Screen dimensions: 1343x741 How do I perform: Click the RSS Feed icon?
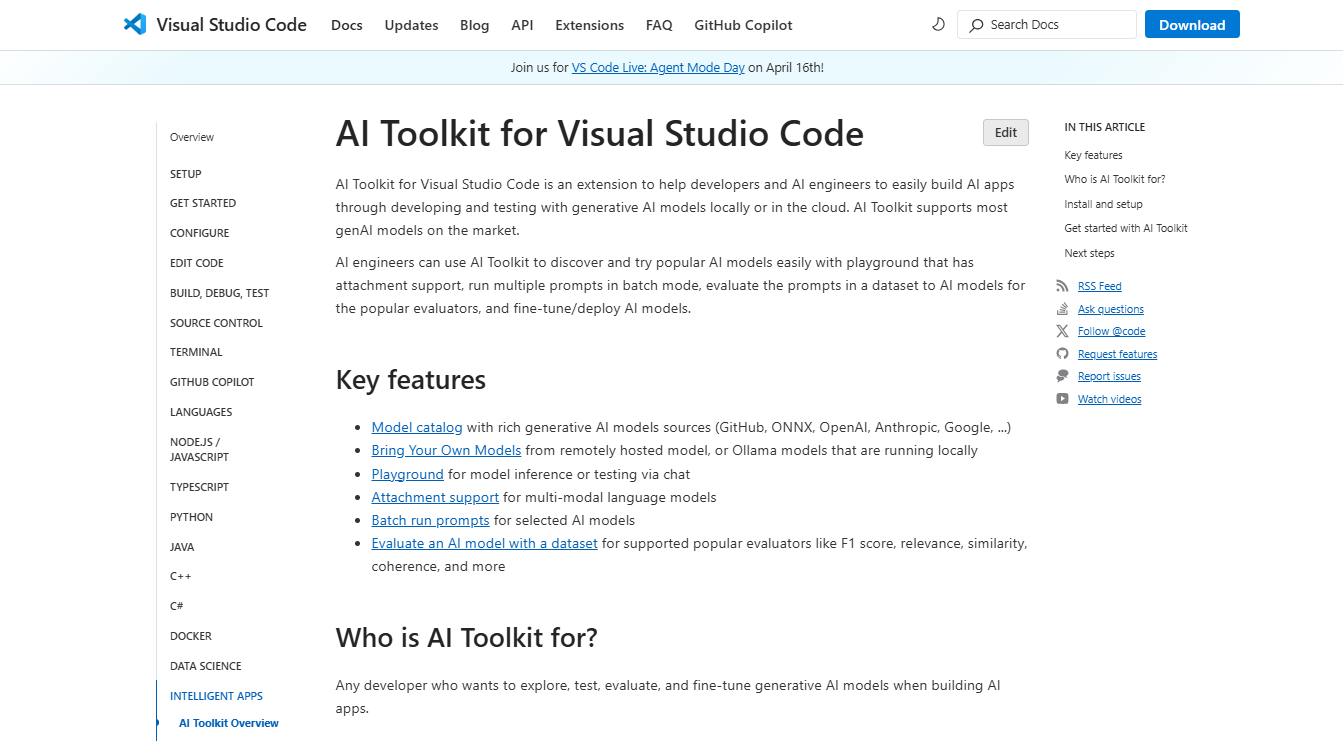pos(1062,286)
